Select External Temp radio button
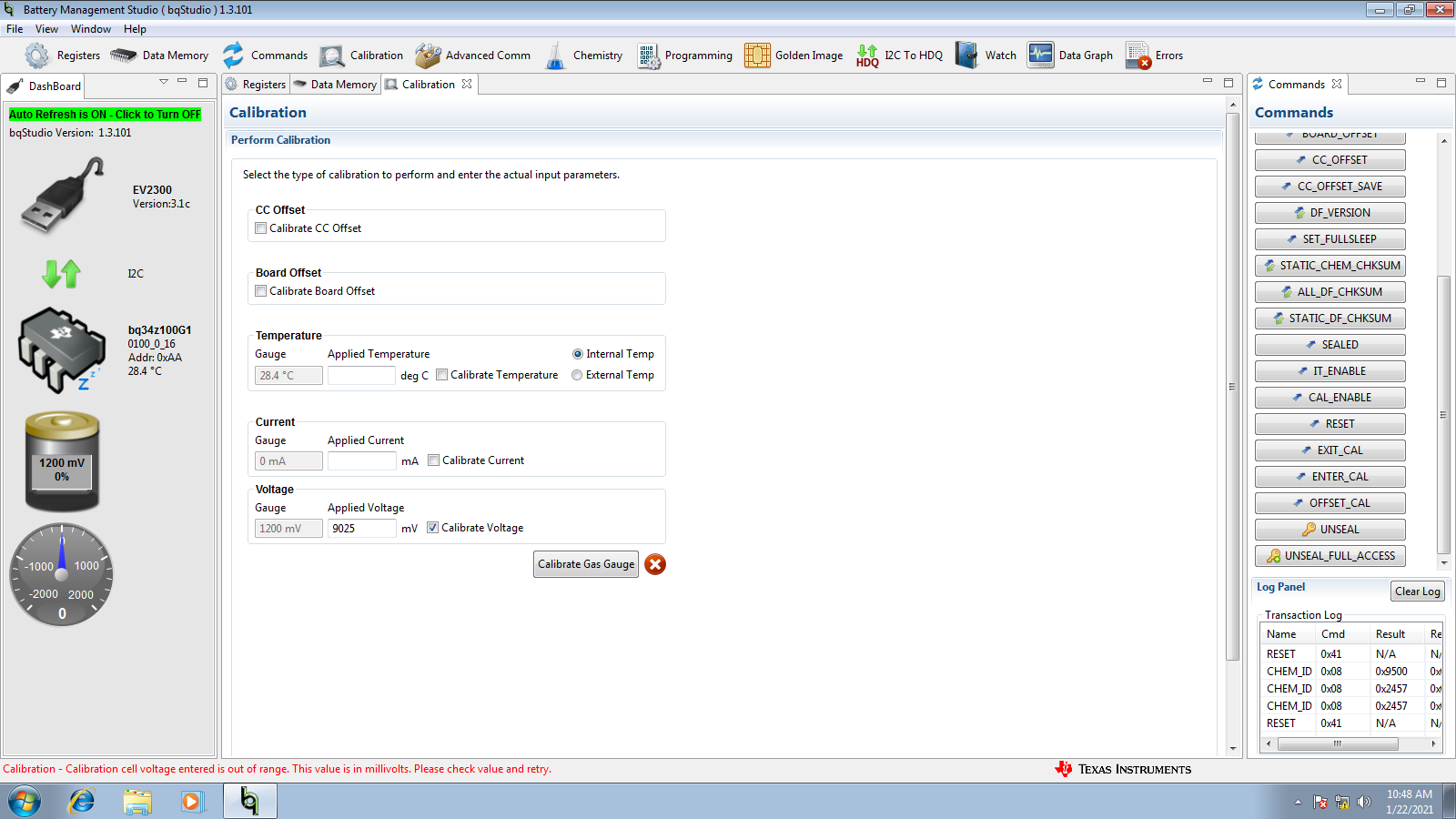 pos(577,375)
